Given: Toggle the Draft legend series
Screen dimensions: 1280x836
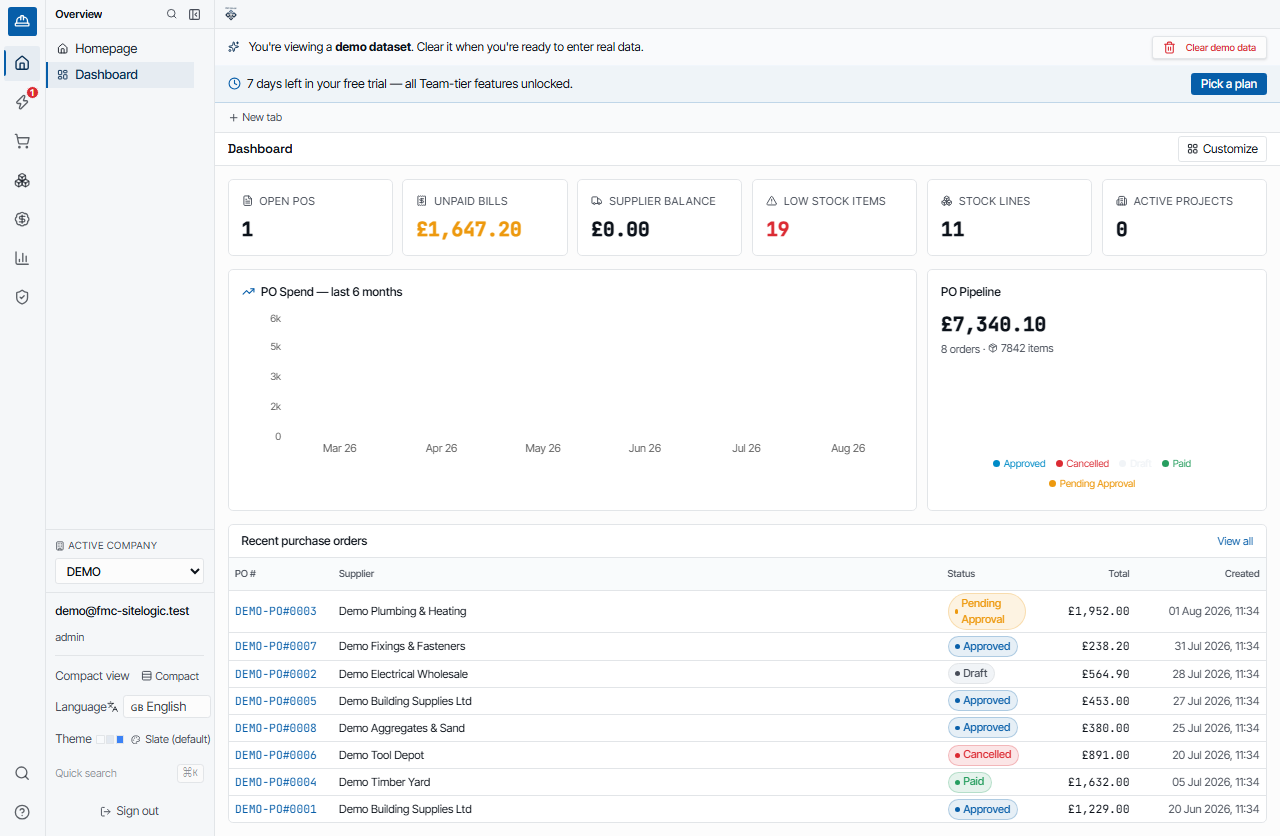Looking at the screenshot, I should pos(1135,464).
